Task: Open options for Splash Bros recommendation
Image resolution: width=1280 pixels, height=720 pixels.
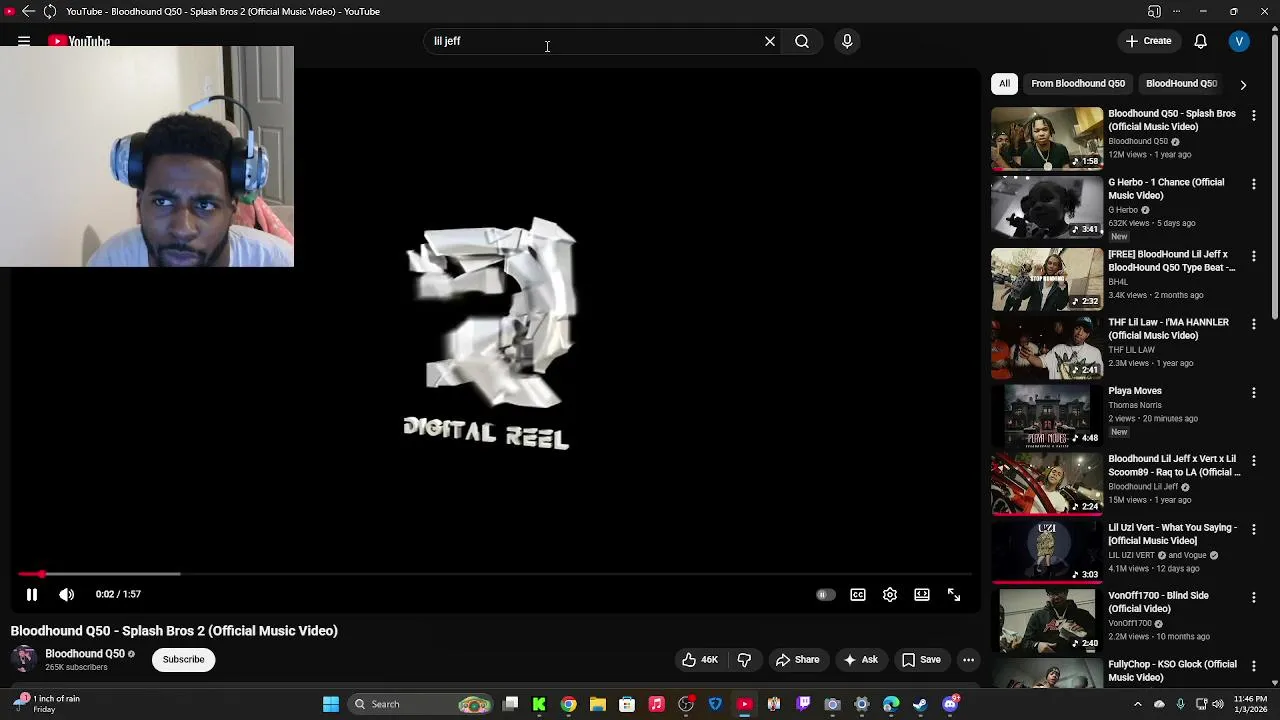Action: pos(1253,117)
